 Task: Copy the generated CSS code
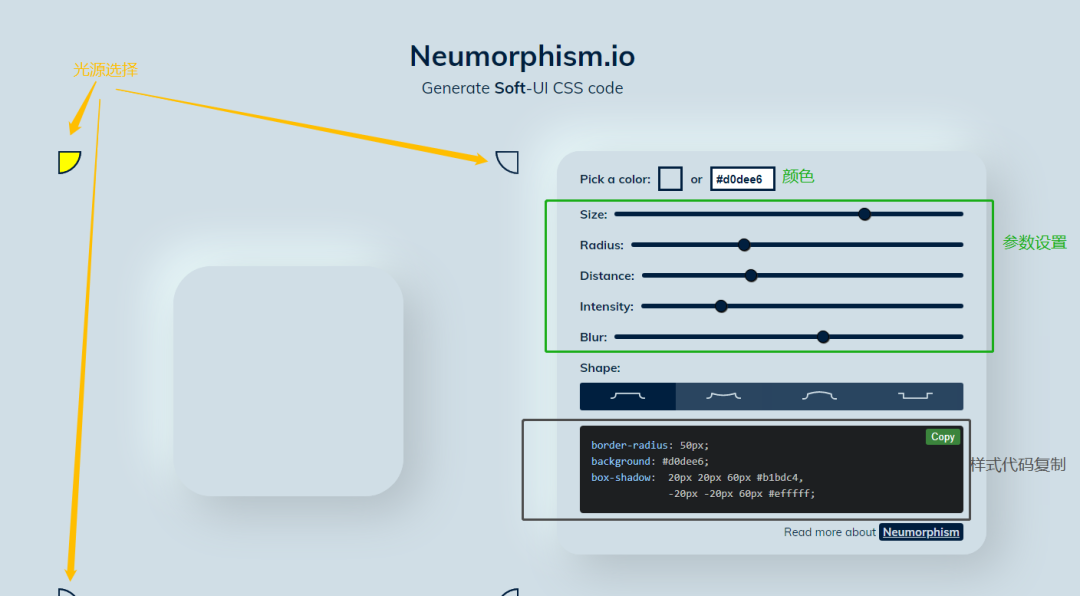[943, 437]
